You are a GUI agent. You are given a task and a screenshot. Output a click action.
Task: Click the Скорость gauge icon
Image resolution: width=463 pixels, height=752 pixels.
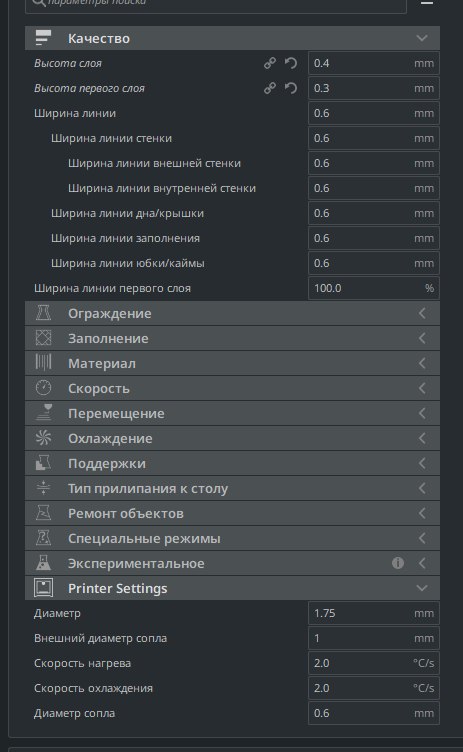pos(43,388)
